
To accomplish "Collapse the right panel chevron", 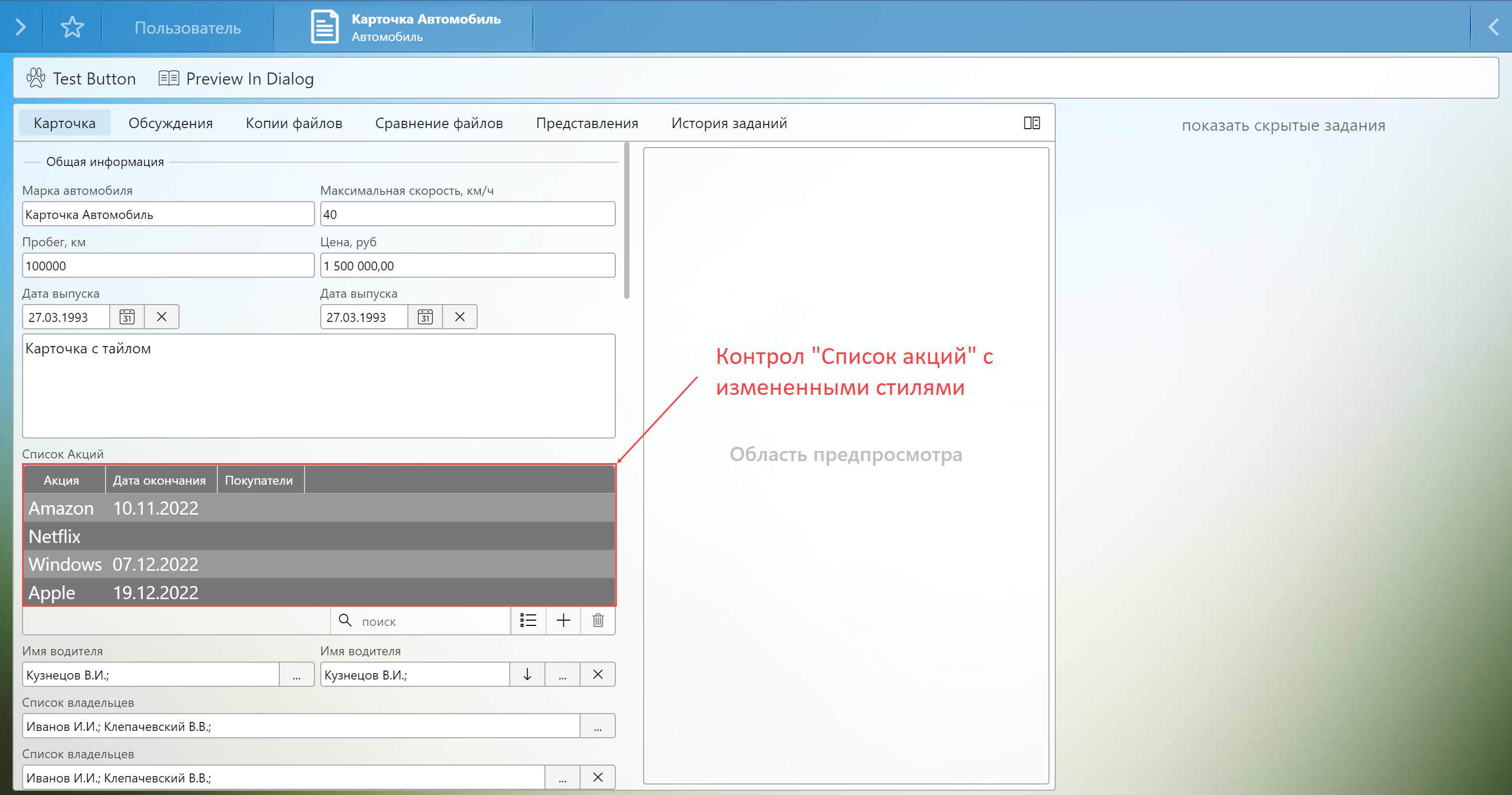I will (1493, 27).
